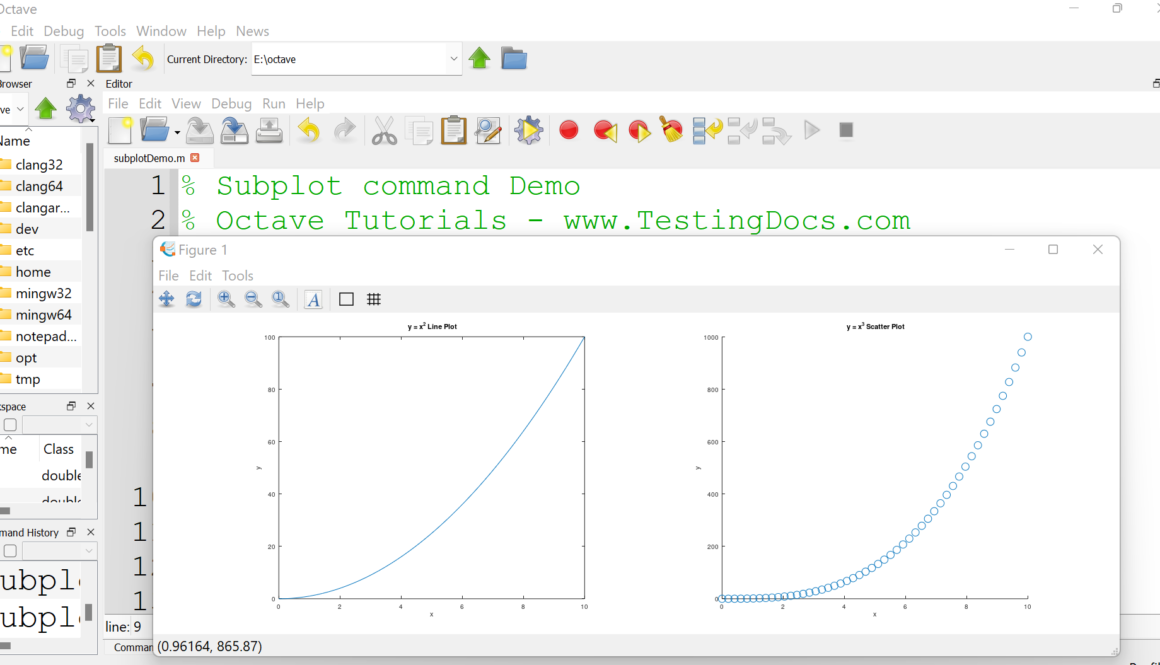Open file using Editor folder icon
Screen dimensions: 1160x665
point(154,130)
